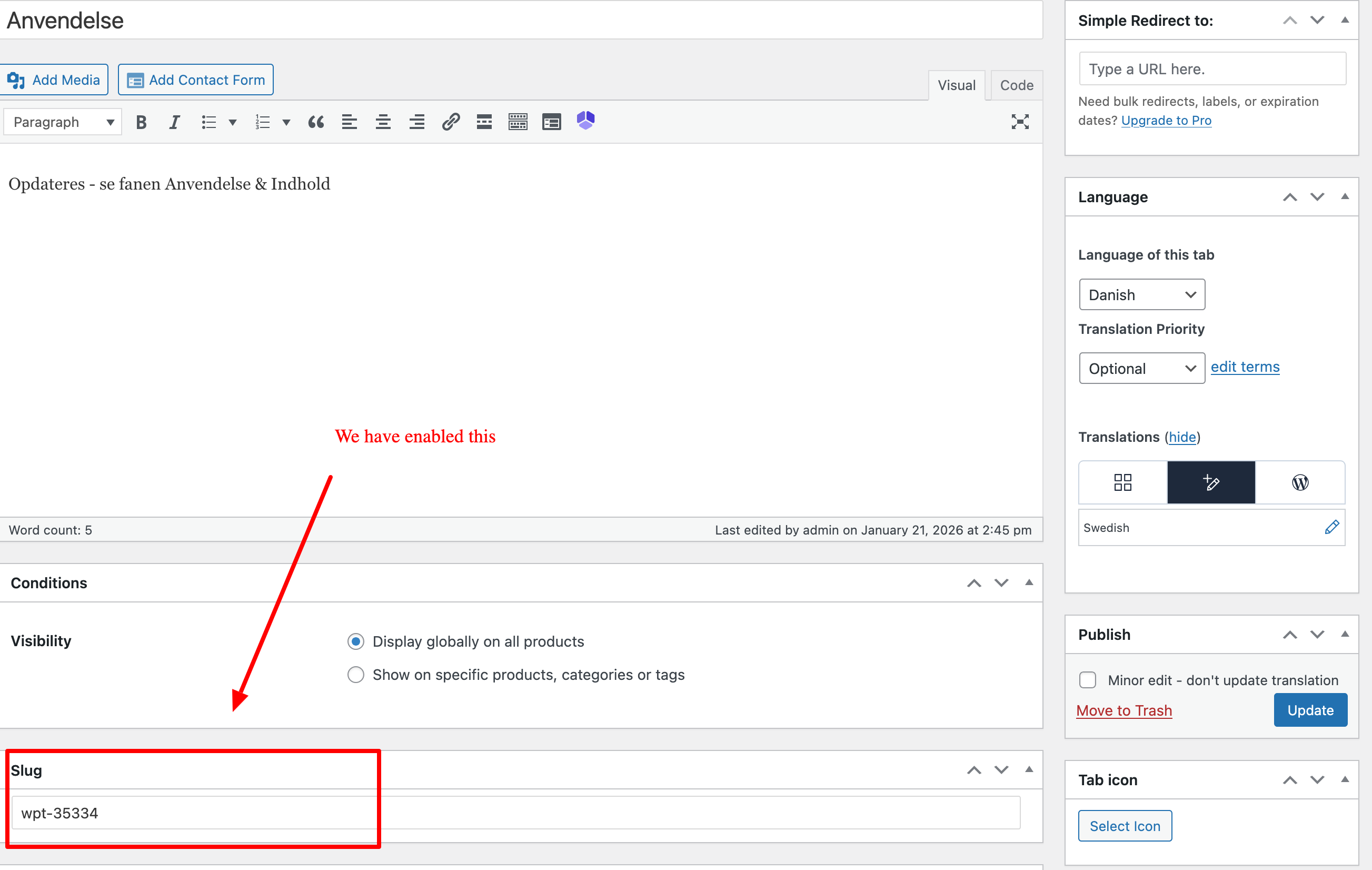Insert Read More tag icon
1372x870 pixels.
pos(484,122)
